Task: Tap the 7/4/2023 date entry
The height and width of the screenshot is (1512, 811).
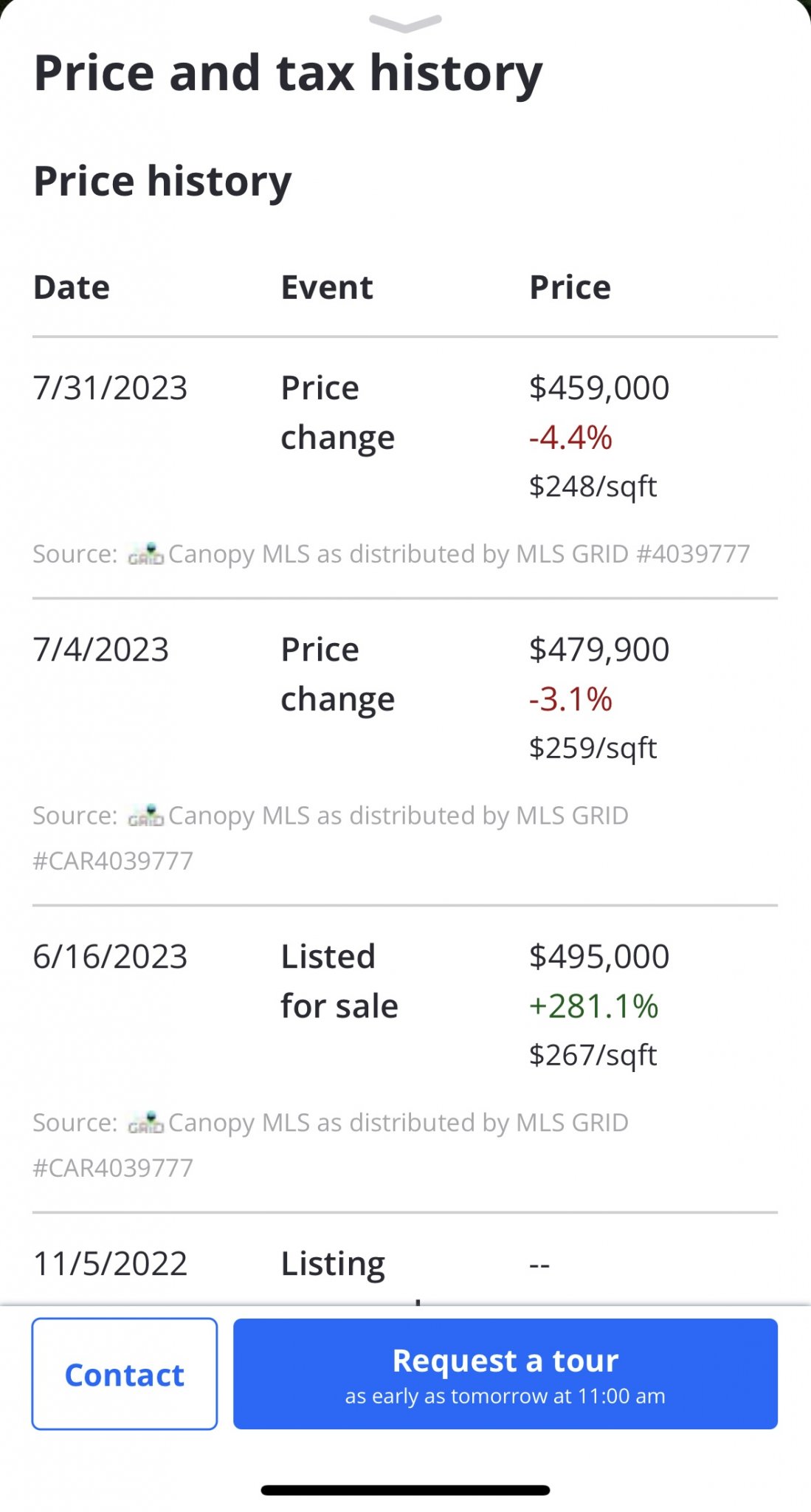Action: [101, 650]
